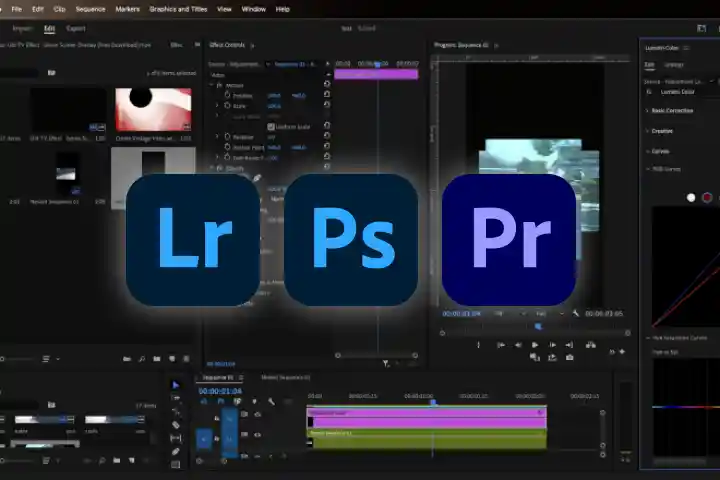720x480 pixels.
Task: Toggle upper video track eye visibility
Action: [x=258, y=414]
